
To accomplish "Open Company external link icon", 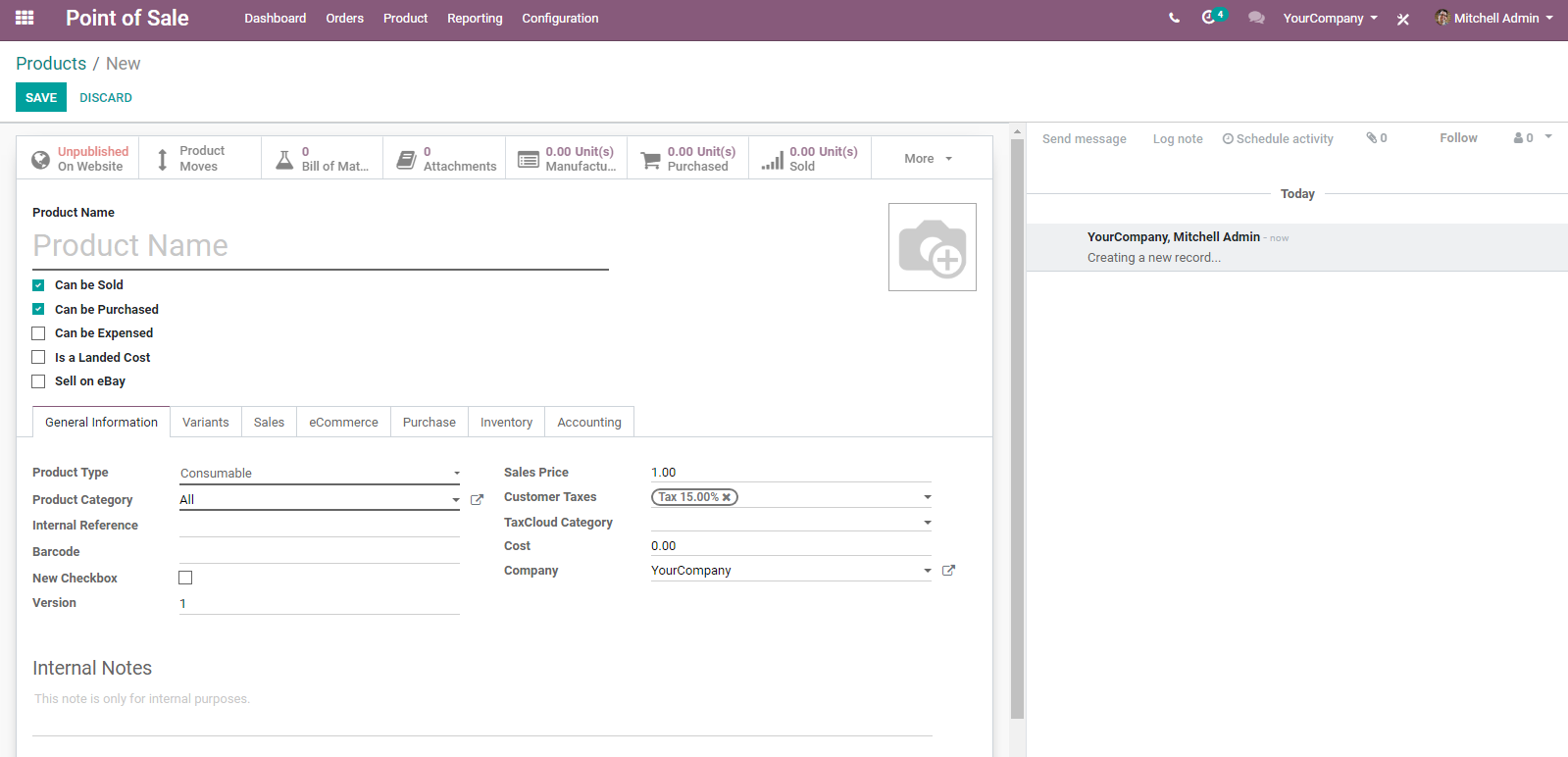I will 948,571.
